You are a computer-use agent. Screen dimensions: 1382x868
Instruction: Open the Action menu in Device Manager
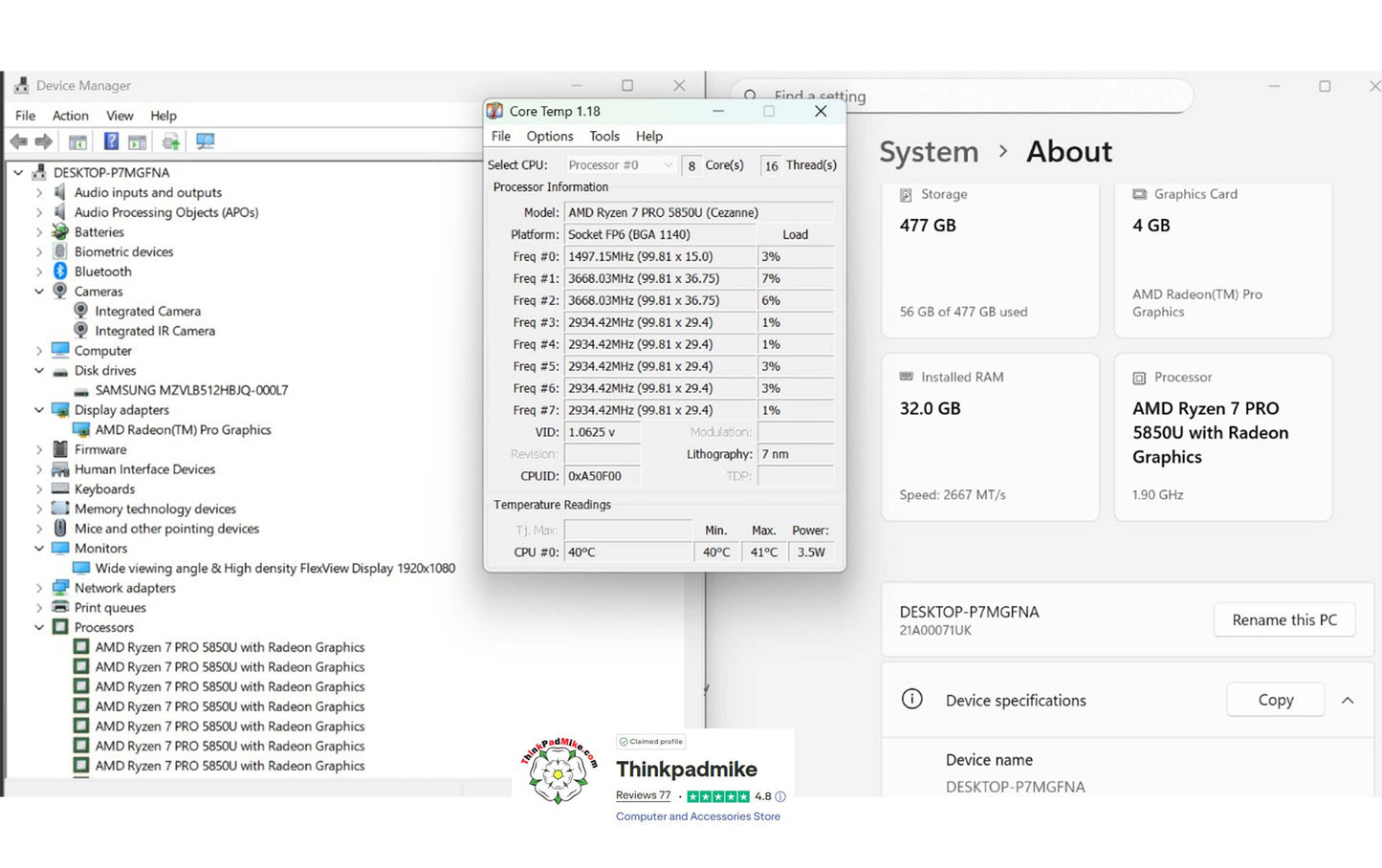tap(70, 116)
